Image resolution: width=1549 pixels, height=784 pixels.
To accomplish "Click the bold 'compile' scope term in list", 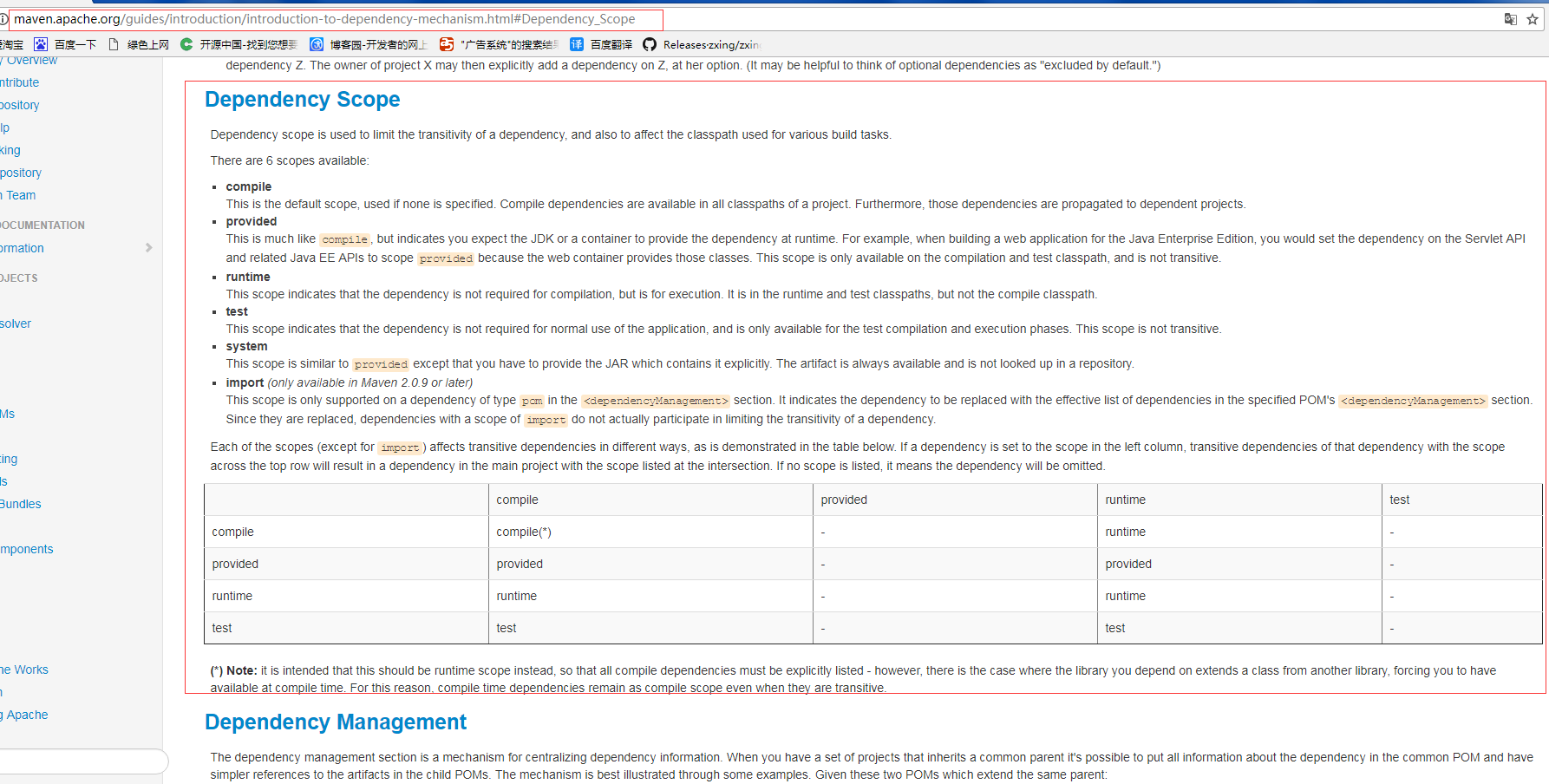I will point(249,186).
